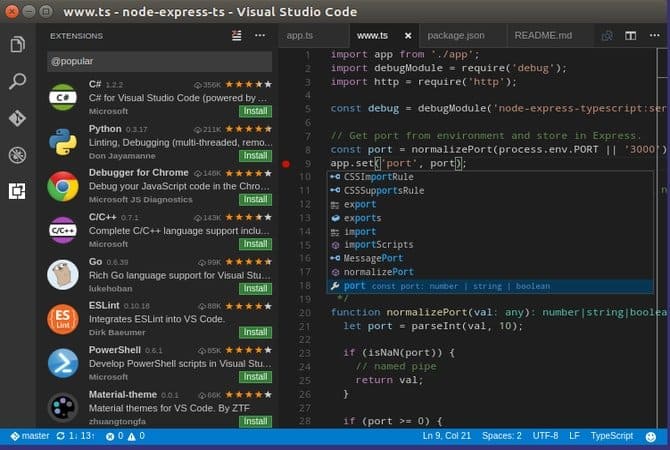Image resolution: width=670 pixels, height=450 pixels.
Task: Click the ESLint extension title
Action: coord(104,305)
